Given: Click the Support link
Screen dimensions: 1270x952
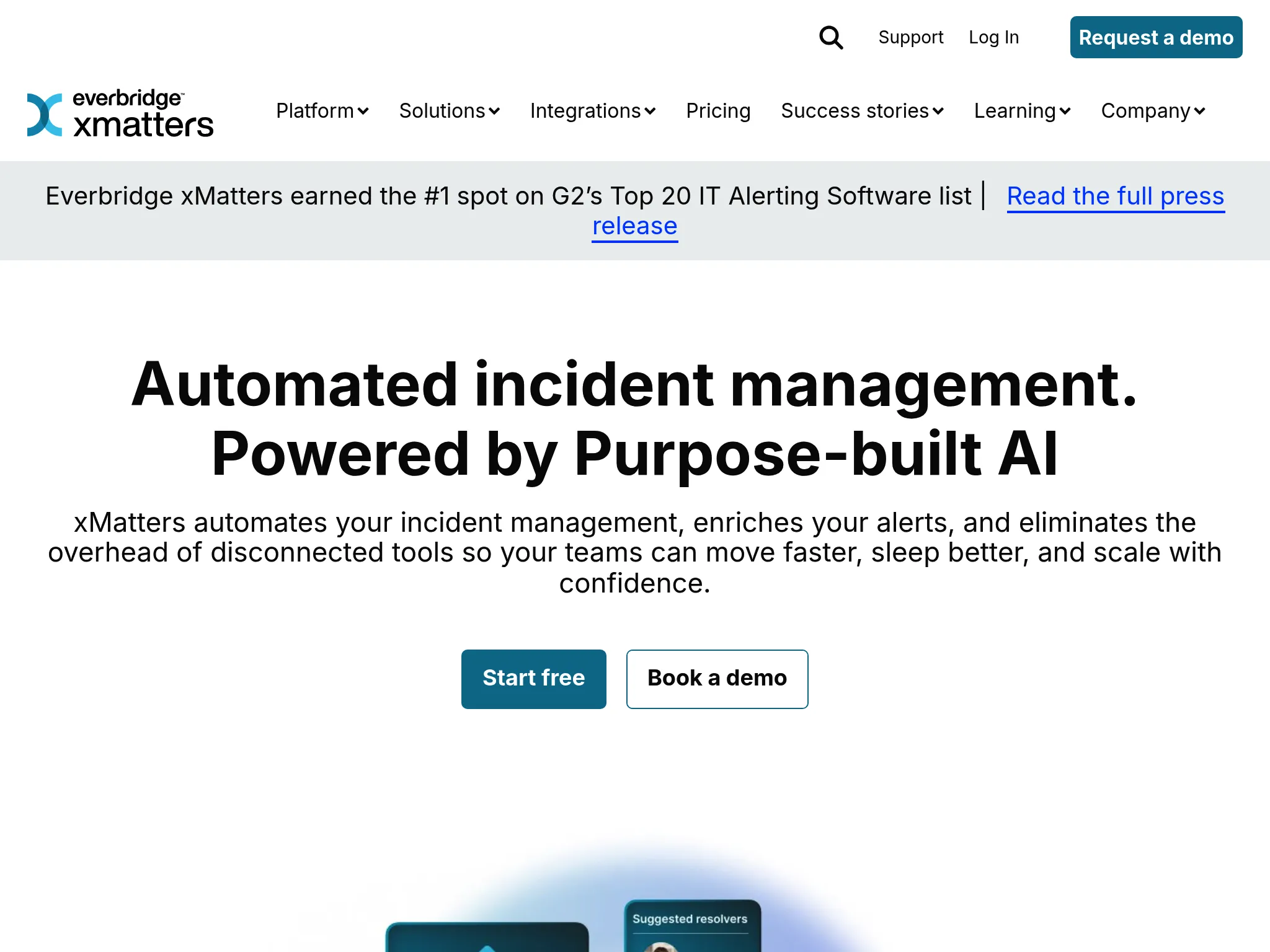Looking at the screenshot, I should tap(911, 37).
